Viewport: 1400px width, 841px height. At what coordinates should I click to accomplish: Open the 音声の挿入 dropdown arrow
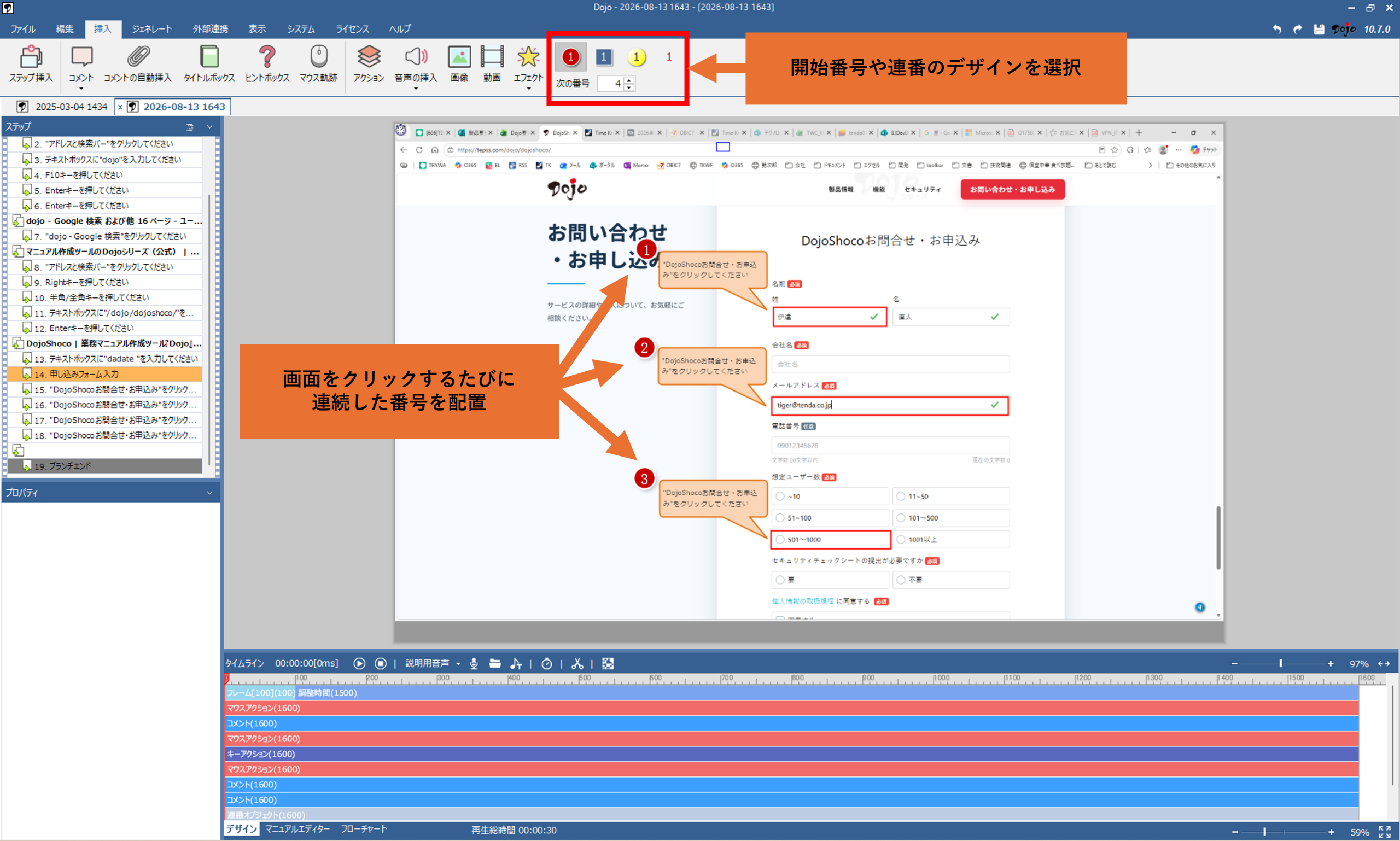416,89
